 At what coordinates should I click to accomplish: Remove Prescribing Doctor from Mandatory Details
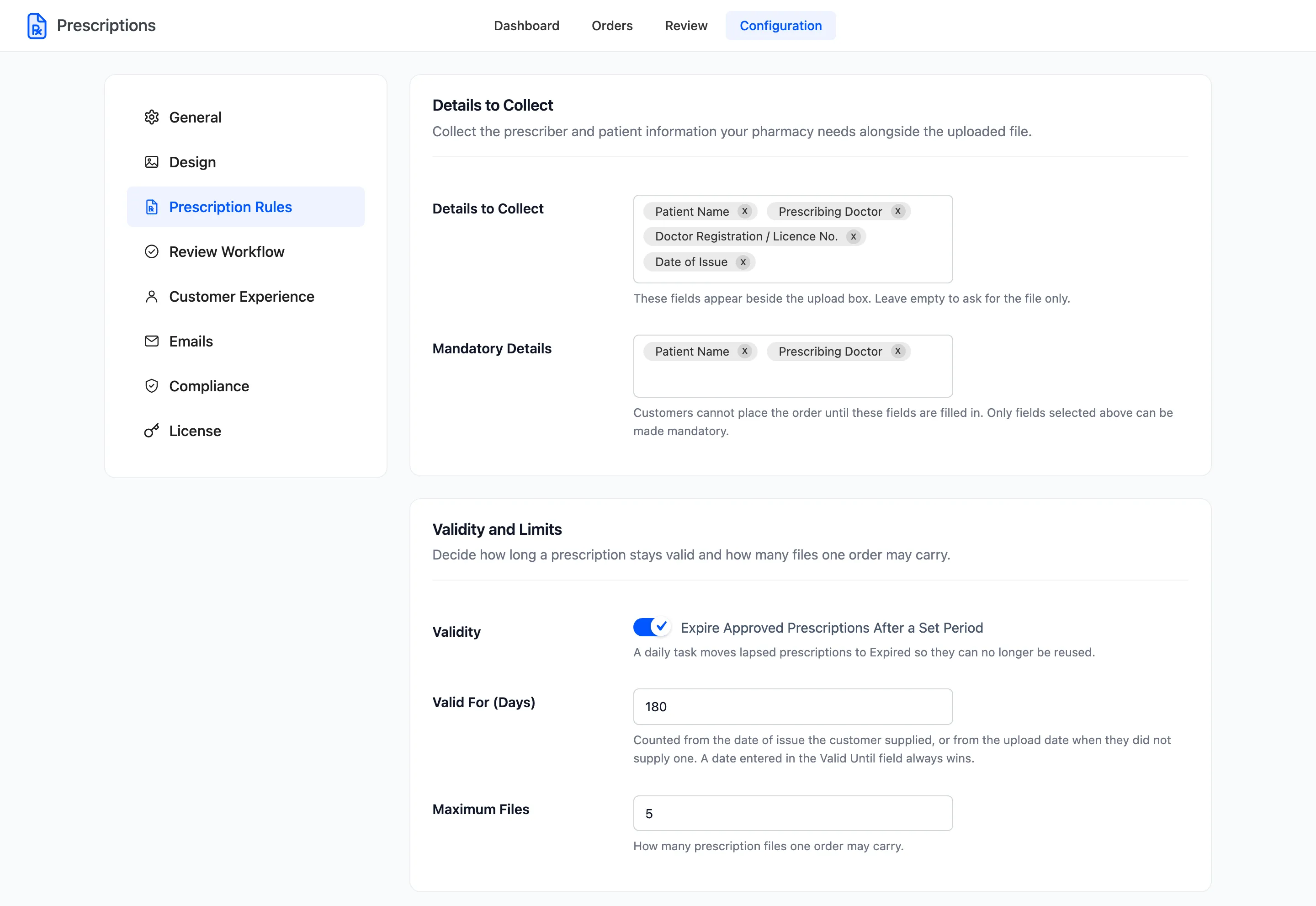click(898, 352)
